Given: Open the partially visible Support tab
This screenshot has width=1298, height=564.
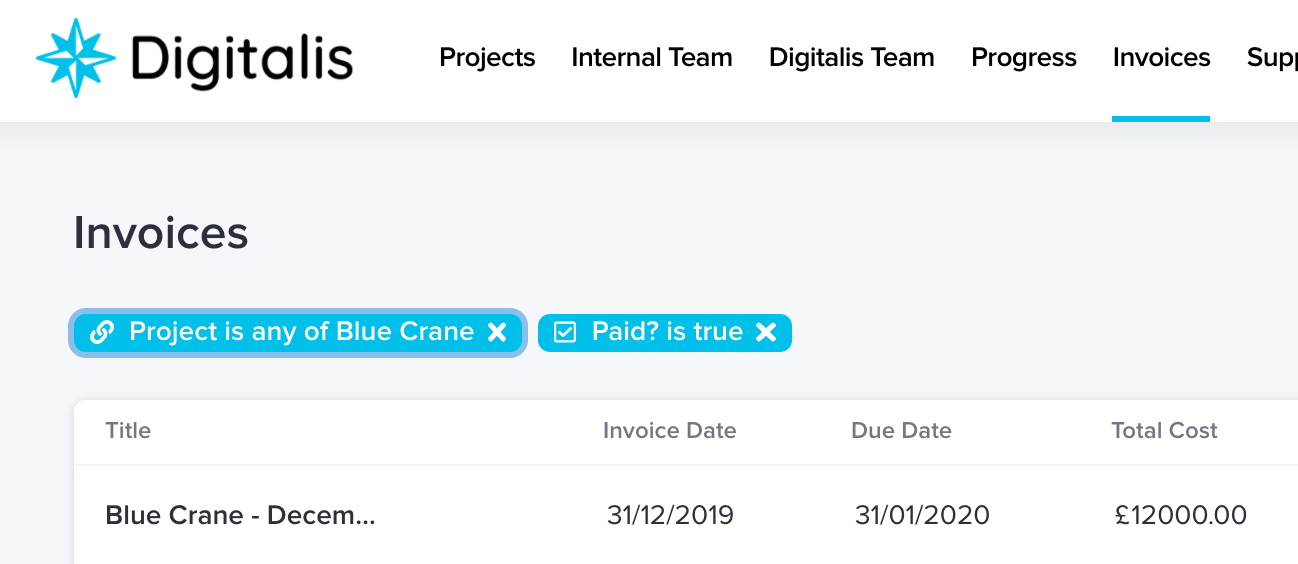Looking at the screenshot, I should pyautogui.click(x=1272, y=58).
